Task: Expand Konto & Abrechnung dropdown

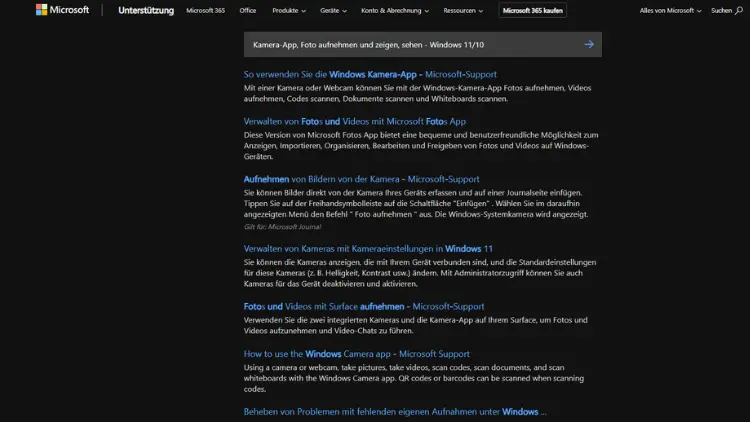Action: pos(395,11)
